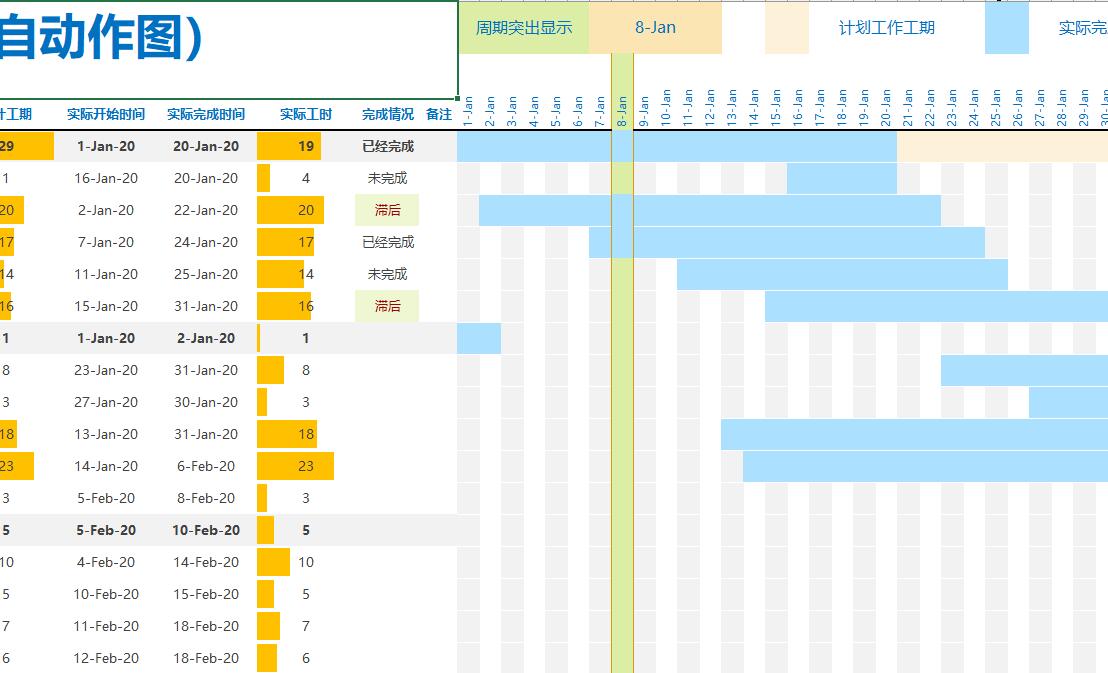
Task: Select the 周期突出显示 legend cell
Action: click(x=523, y=28)
